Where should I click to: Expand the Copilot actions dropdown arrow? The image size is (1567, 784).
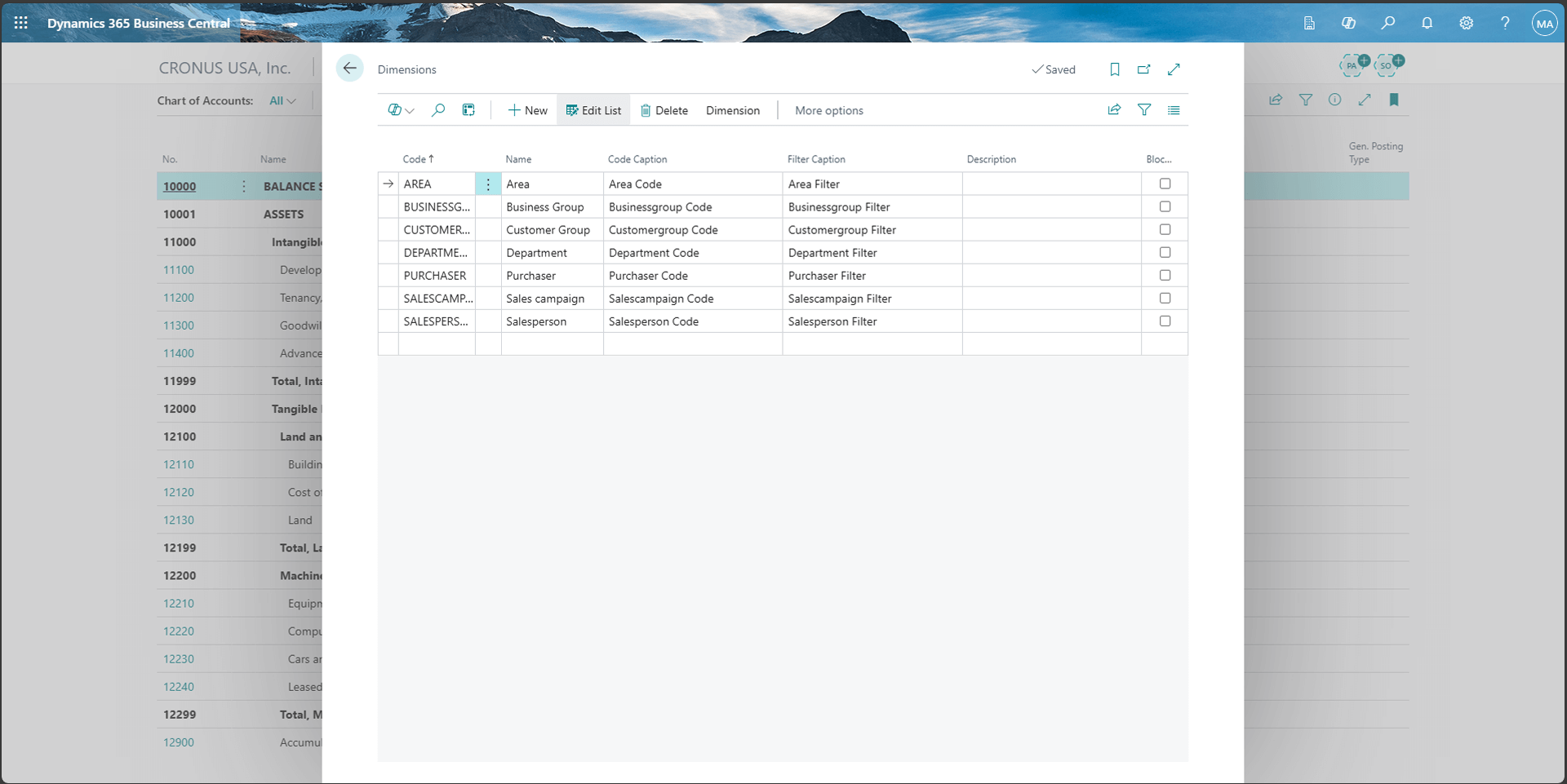[411, 110]
